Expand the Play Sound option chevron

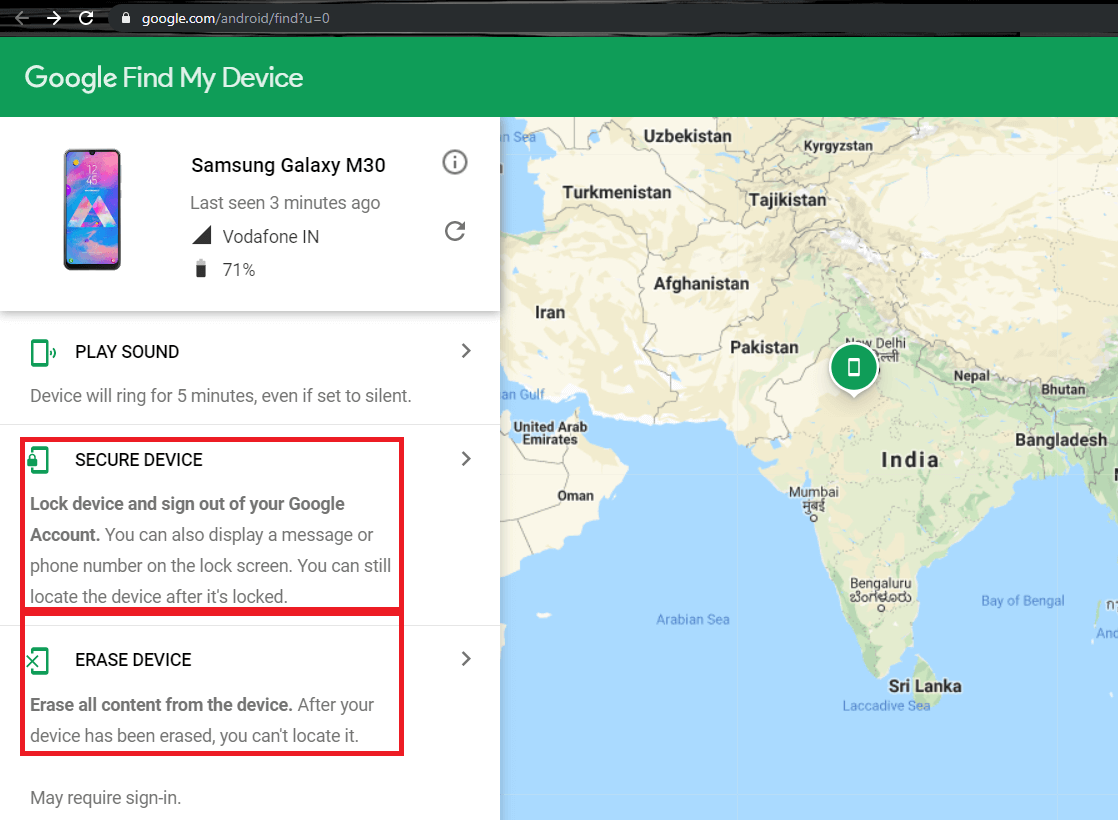pyautogui.click(x=465, y=351)
